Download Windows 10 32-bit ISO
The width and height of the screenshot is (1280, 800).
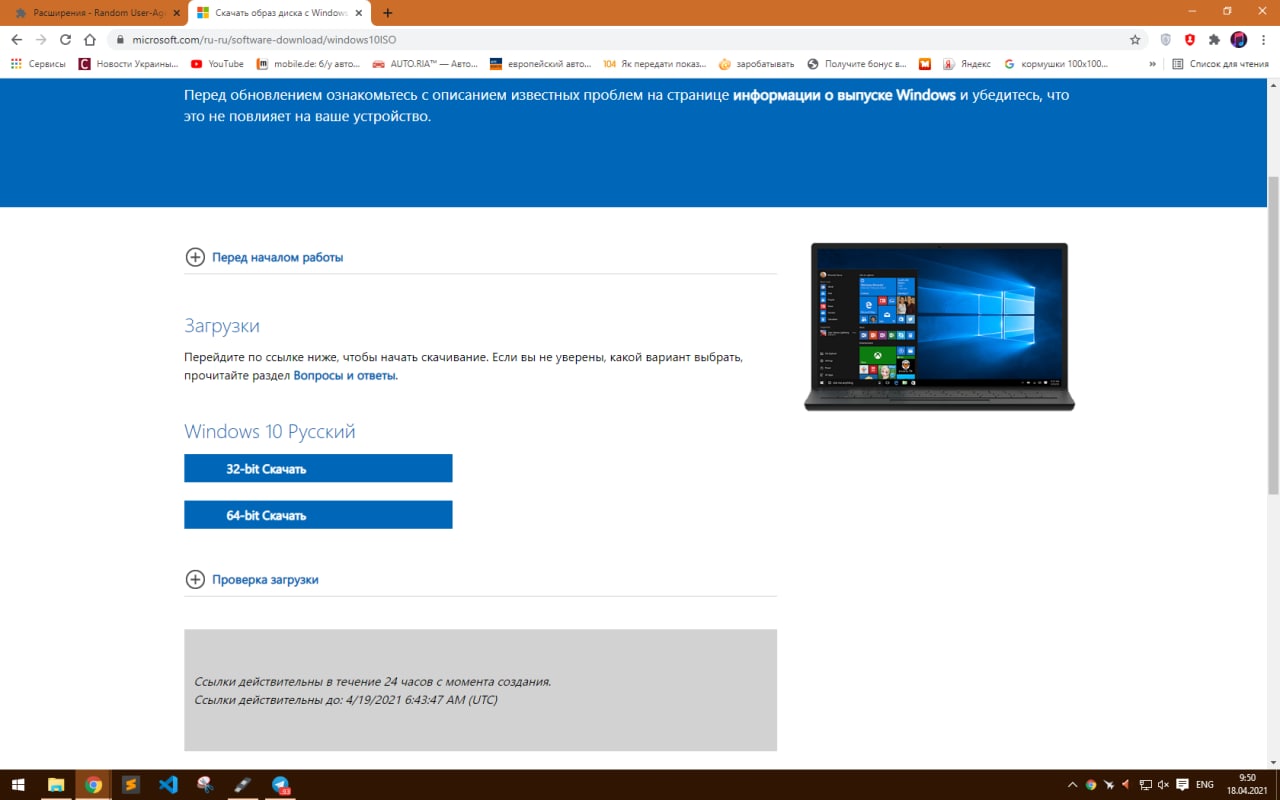click(318, 468)
